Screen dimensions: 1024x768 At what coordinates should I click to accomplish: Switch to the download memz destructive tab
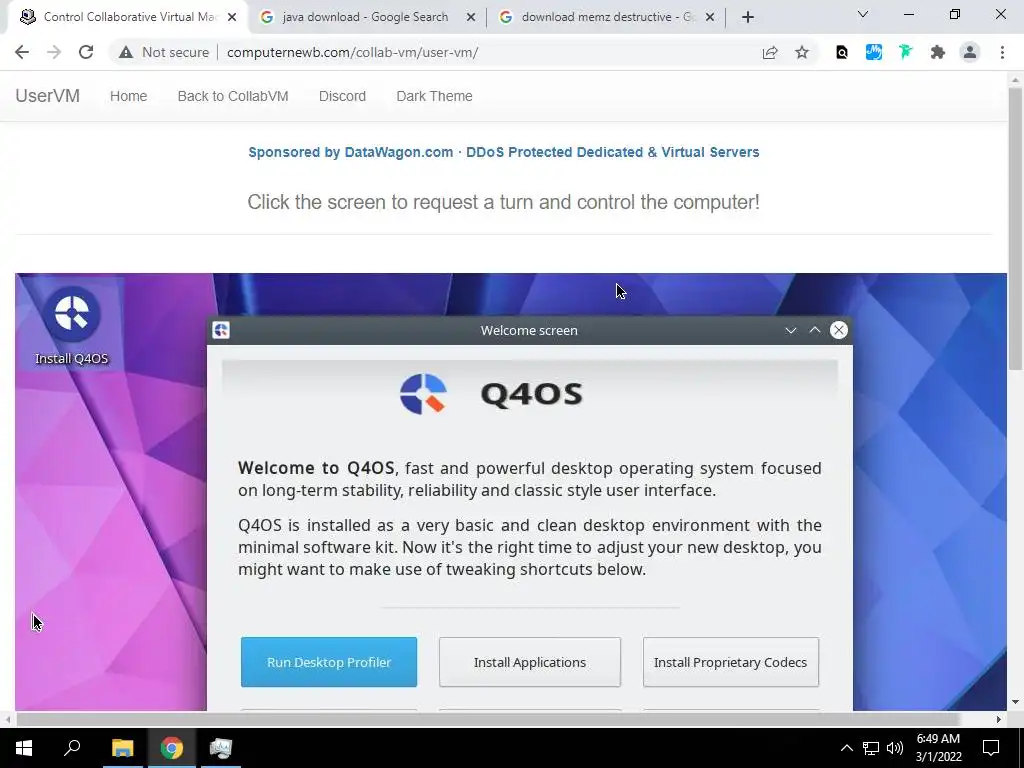coord(605,17)
